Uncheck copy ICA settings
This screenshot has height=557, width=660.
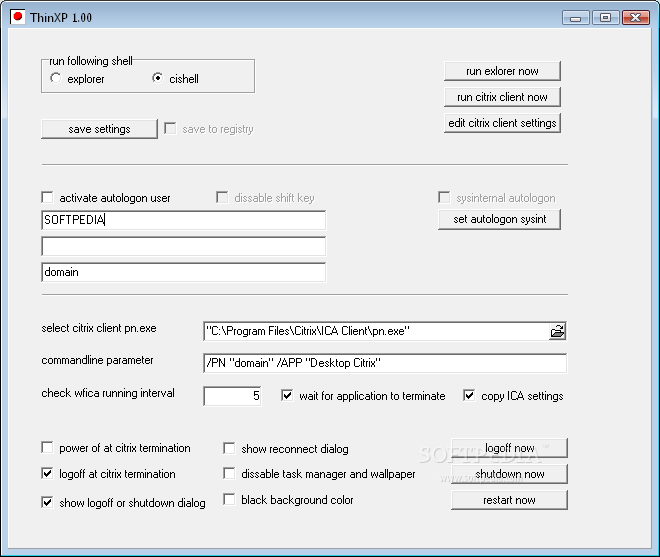(469, 396)
